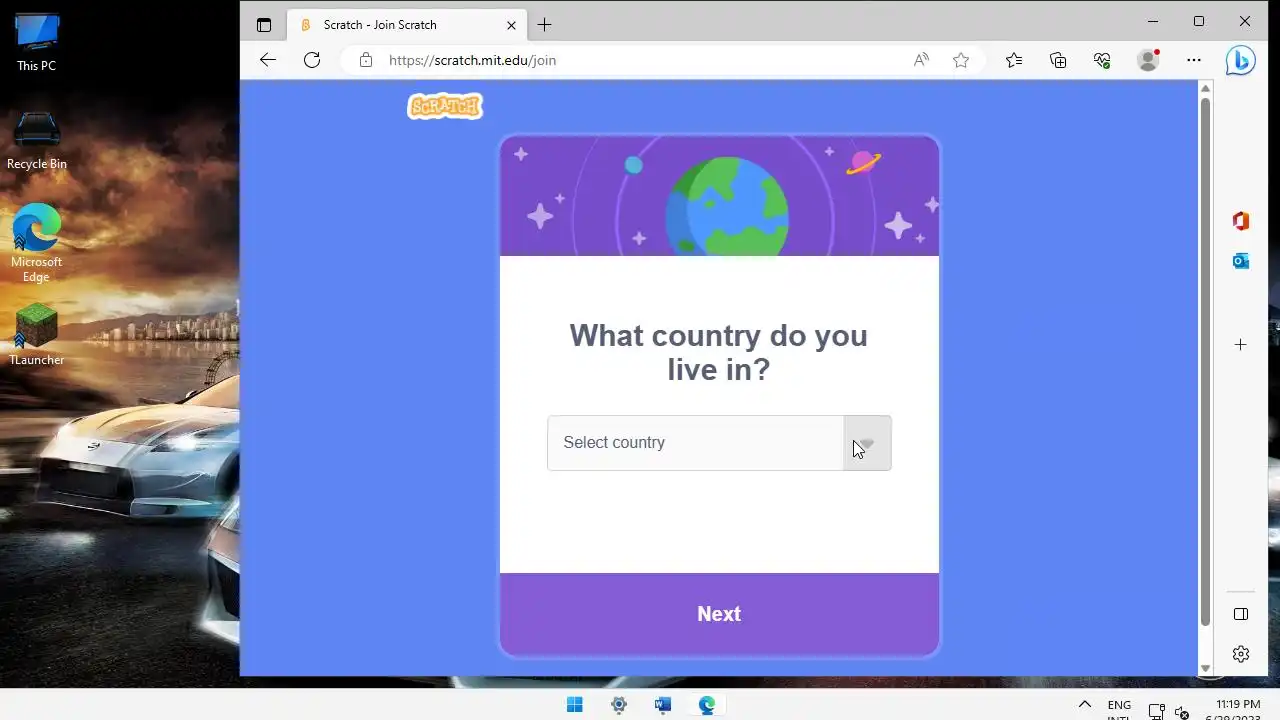
Task: Click the page vertical scrollbar
Action: click(1205, 361)
